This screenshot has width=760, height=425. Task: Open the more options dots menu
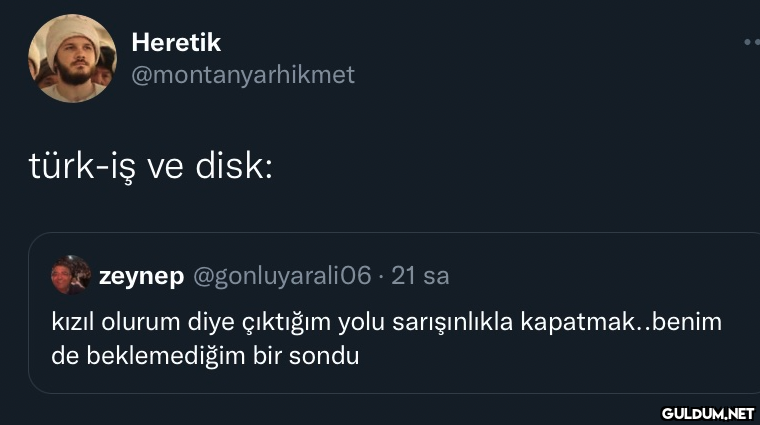pyautogui.click(x=751, y=43)
